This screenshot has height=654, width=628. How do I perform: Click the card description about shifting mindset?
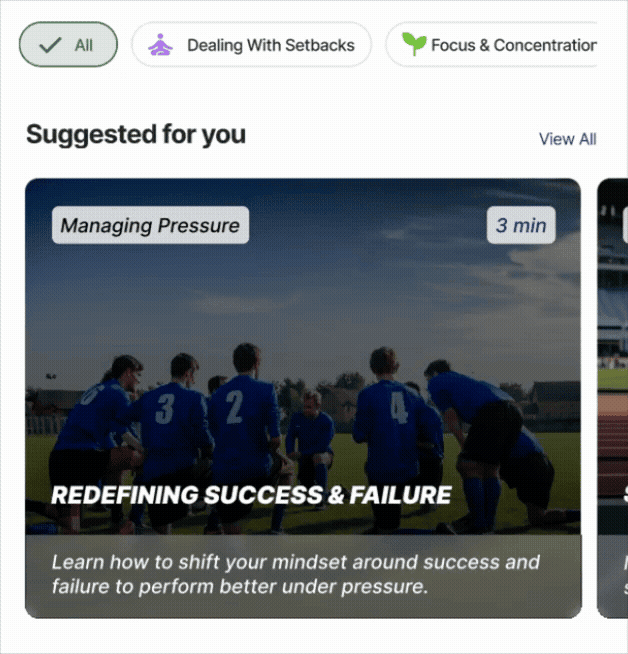(296, 575)
